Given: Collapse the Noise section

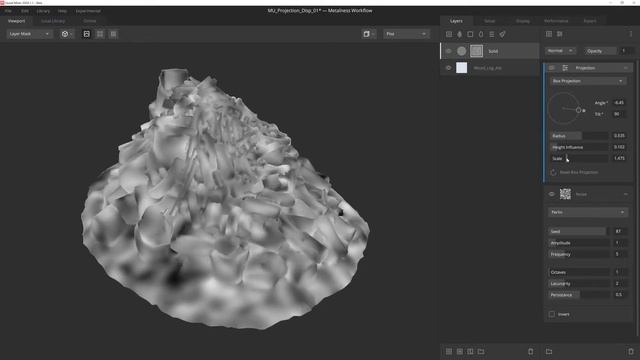Looking at the screenshot, I should click(626, 194).
